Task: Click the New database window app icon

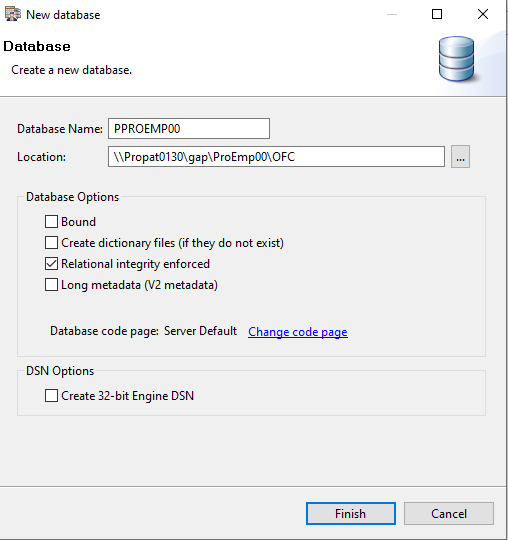Action: coord(12,14)
